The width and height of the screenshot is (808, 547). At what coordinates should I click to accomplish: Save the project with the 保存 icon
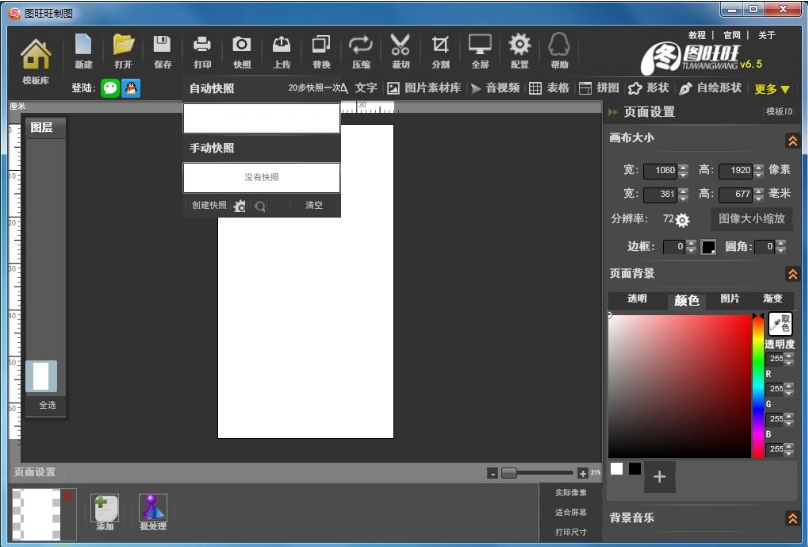(x=162, y=50)
